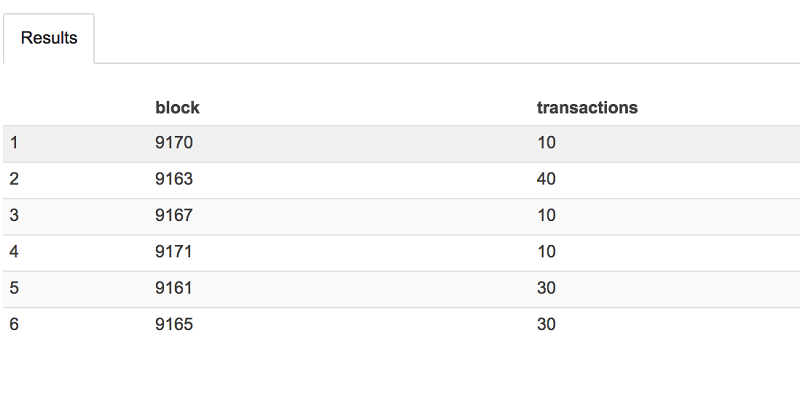The height and width of the screenshot is (397, 800).
Task: Click transactions value 10 in row 1
Action: click(x=546, y=142)
